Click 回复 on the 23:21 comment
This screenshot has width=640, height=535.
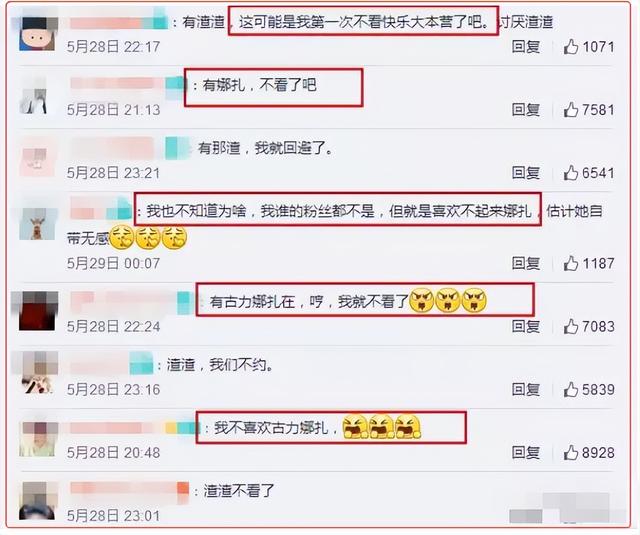(x=526, y=173)
